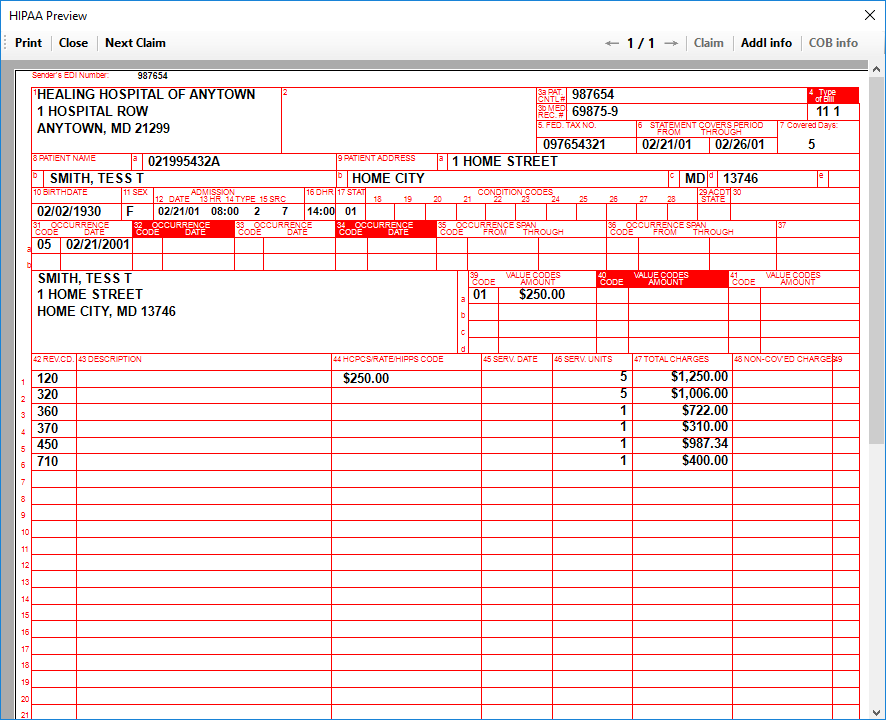The height and width of the screenshot is (720, 886).
Task: Click patient address 1 HOME STREET field
Action: pyautogui.click(x=653, y=162)
